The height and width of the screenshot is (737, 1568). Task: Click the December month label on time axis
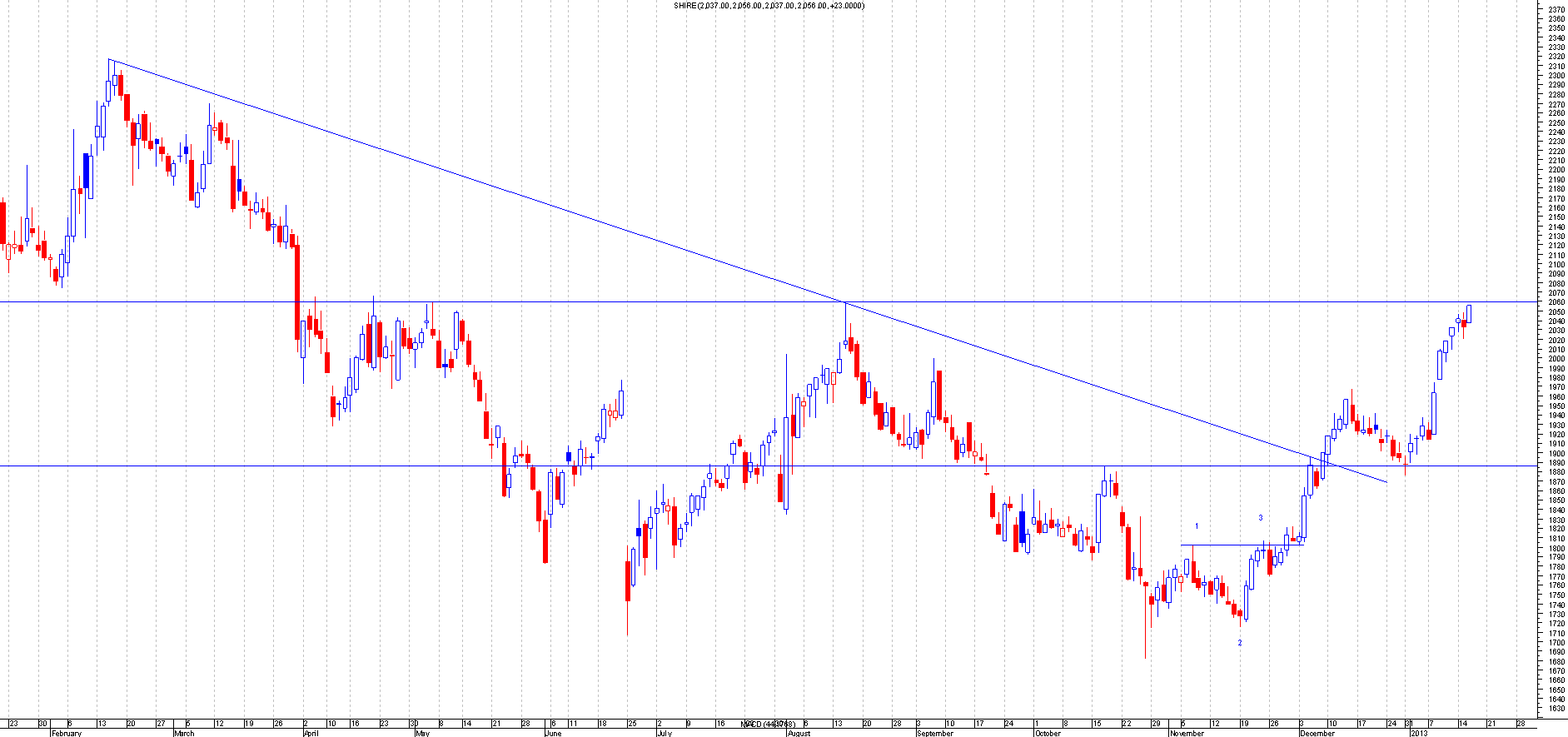tap(1317, 733)
